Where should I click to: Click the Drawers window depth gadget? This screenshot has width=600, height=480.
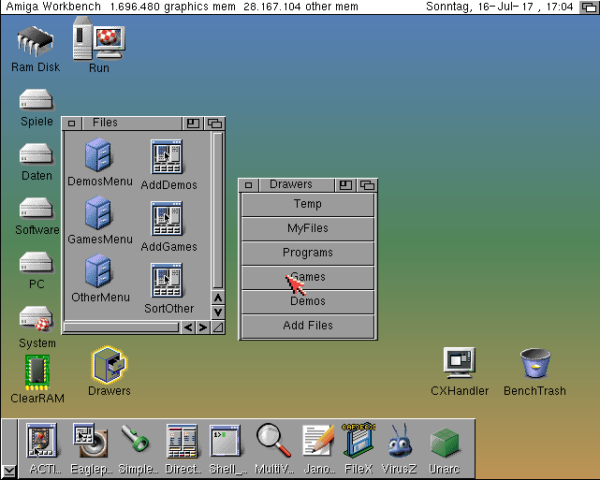click(x=367, y=185)
